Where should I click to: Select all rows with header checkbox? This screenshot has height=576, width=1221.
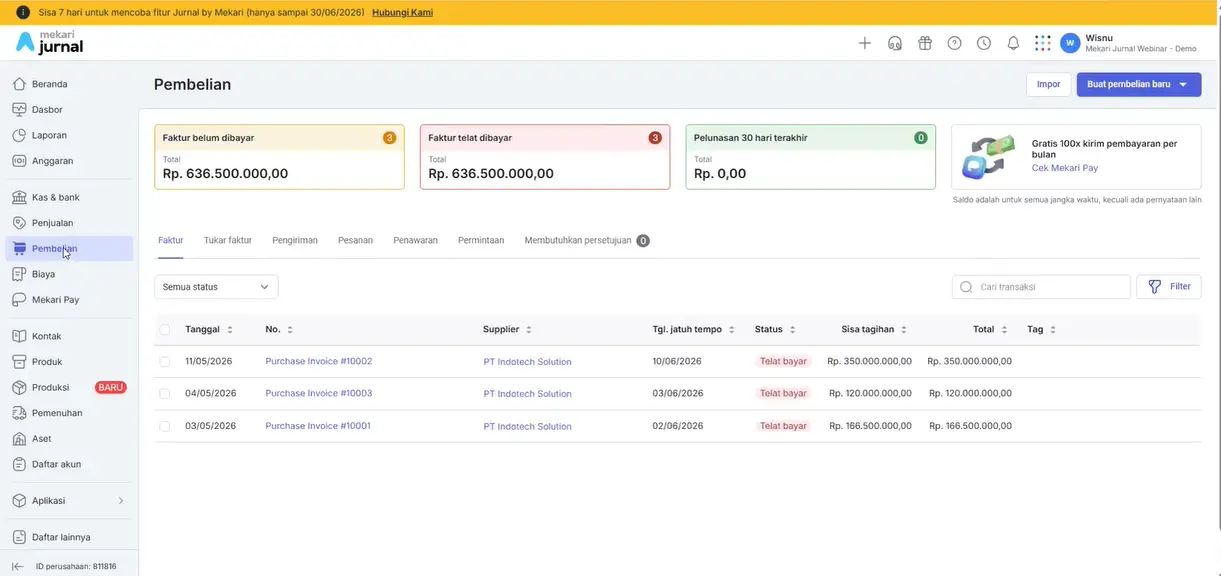point(165,329)
